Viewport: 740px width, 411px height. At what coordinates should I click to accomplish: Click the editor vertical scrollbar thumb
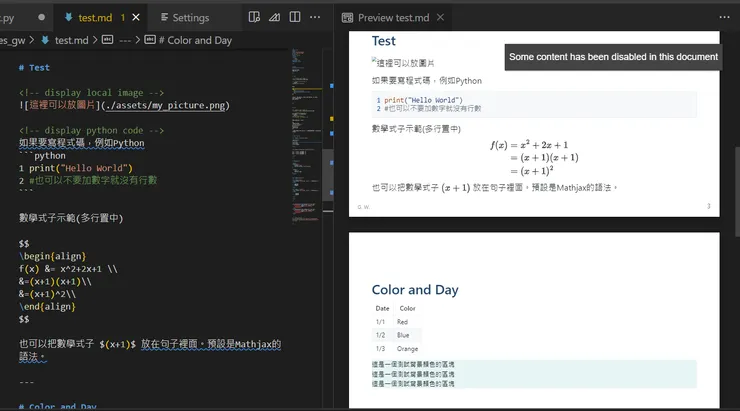coord(328,175)
